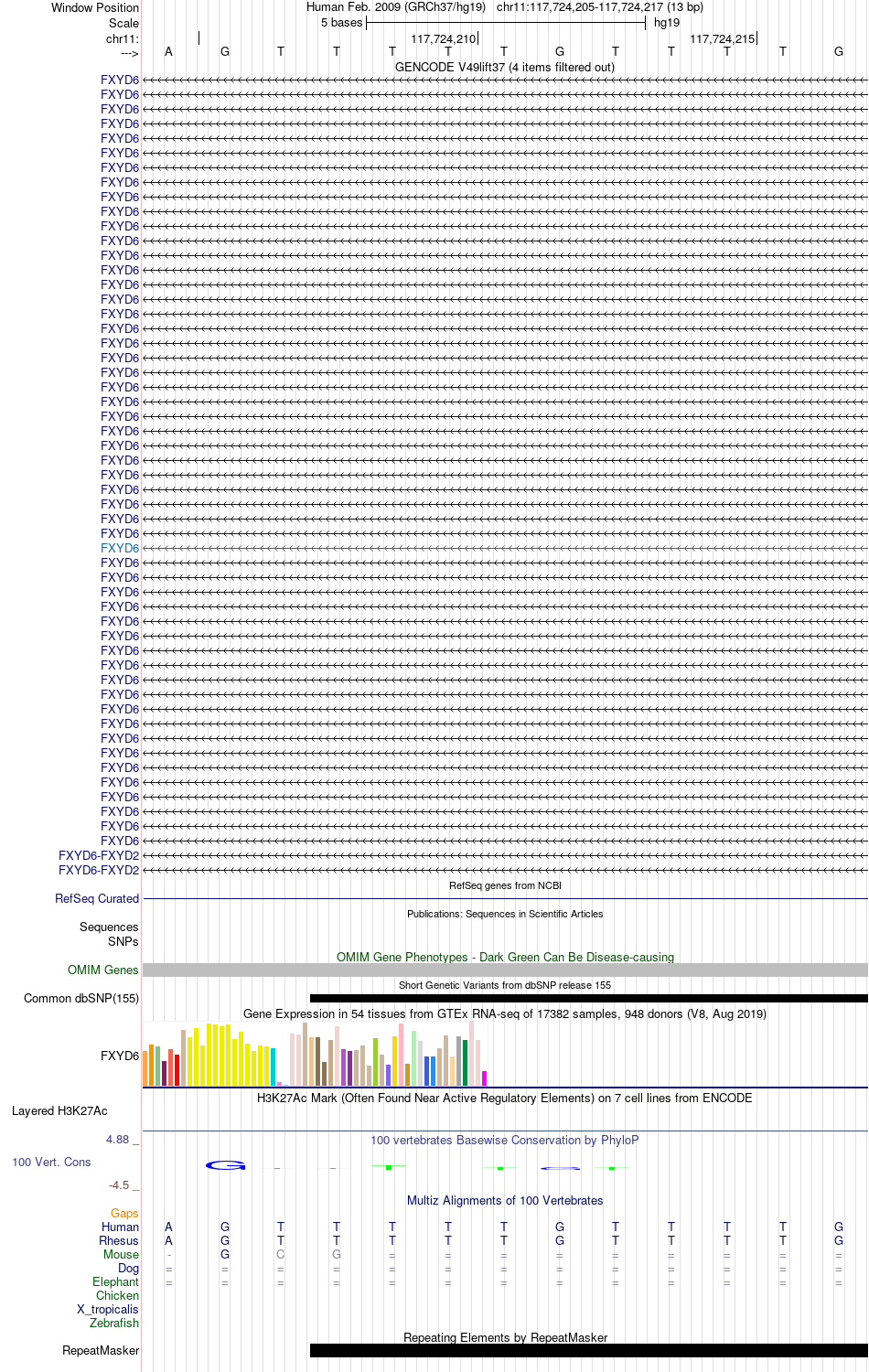Click the magenta bar in GTEx chart
Image resolution: width=869 pixels, height=1372 pixels.
485,1078
